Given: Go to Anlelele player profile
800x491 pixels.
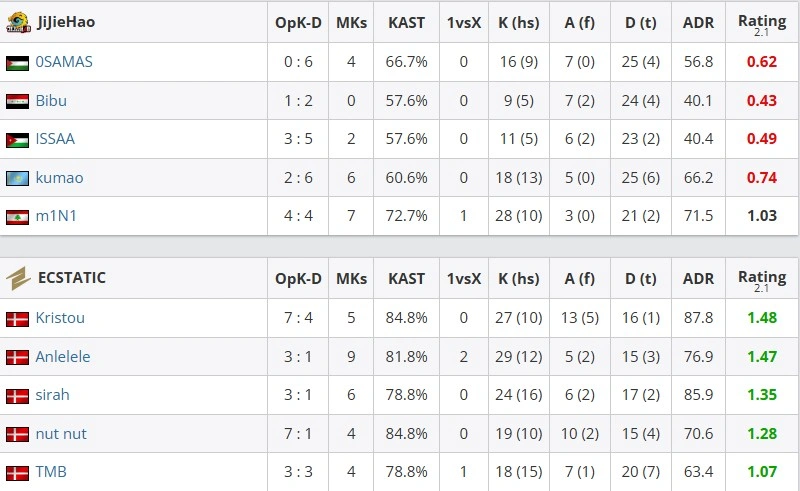Looking at the screenshot, I should (x=63, y=356).
